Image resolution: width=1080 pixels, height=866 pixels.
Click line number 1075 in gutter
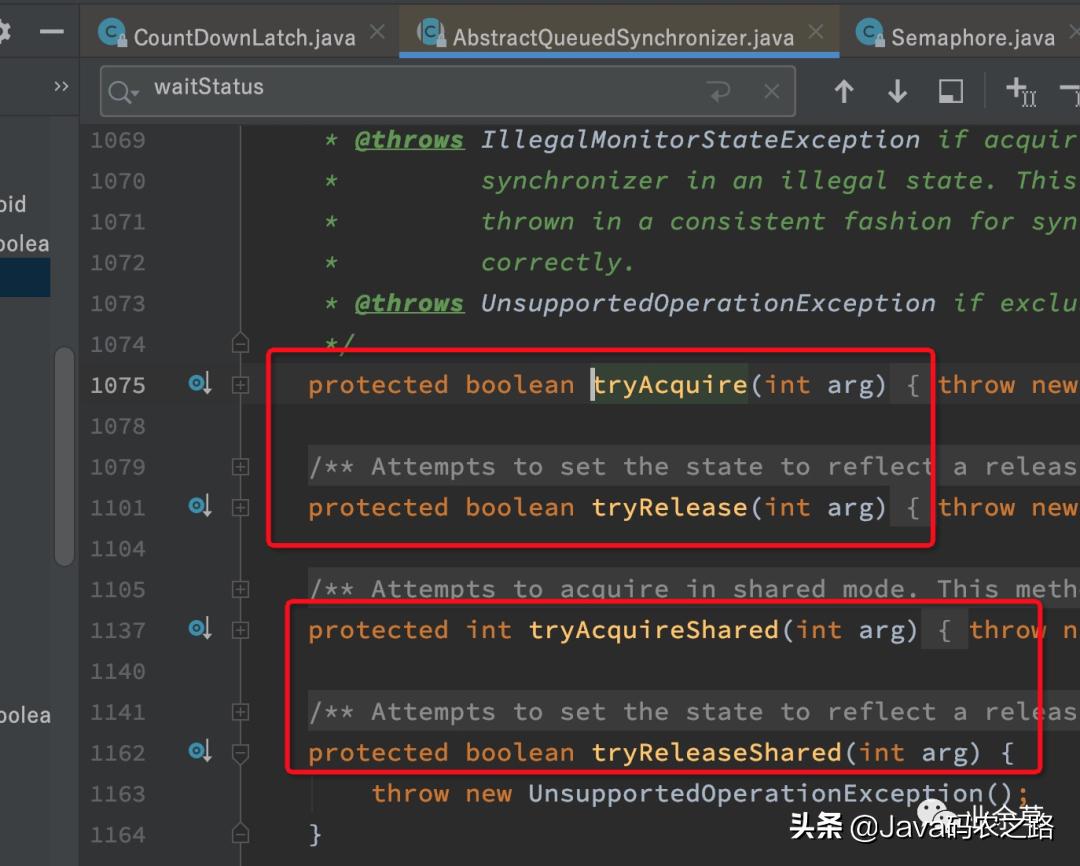pos(118,385)
